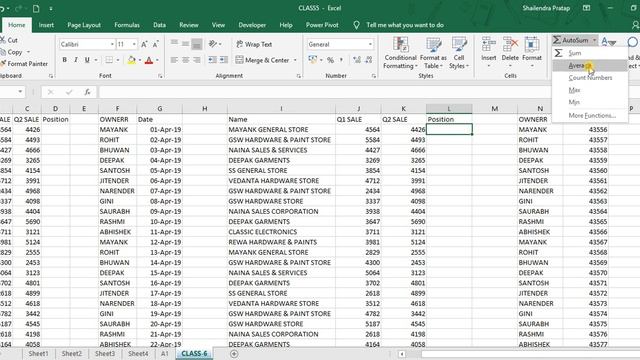Click the AutoSum button
Screen dimensions: 640x360
point(571,40)
